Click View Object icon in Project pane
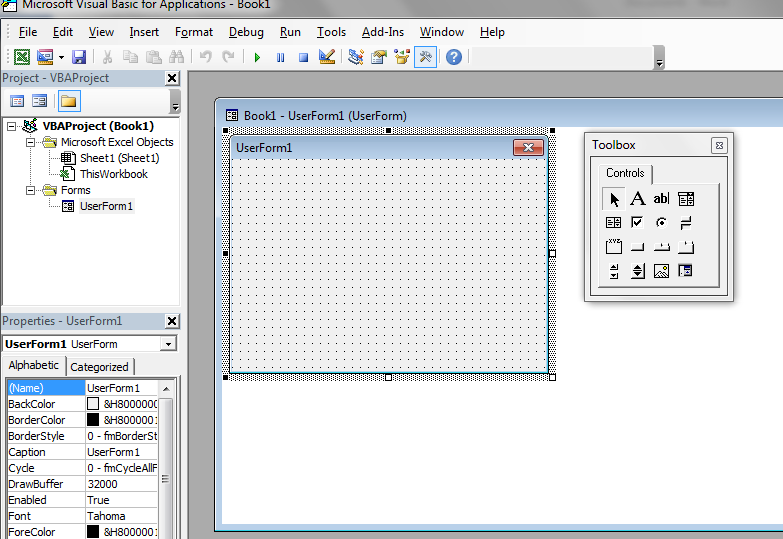The width and height of the screenshot is (783, 539). [39, 101]
